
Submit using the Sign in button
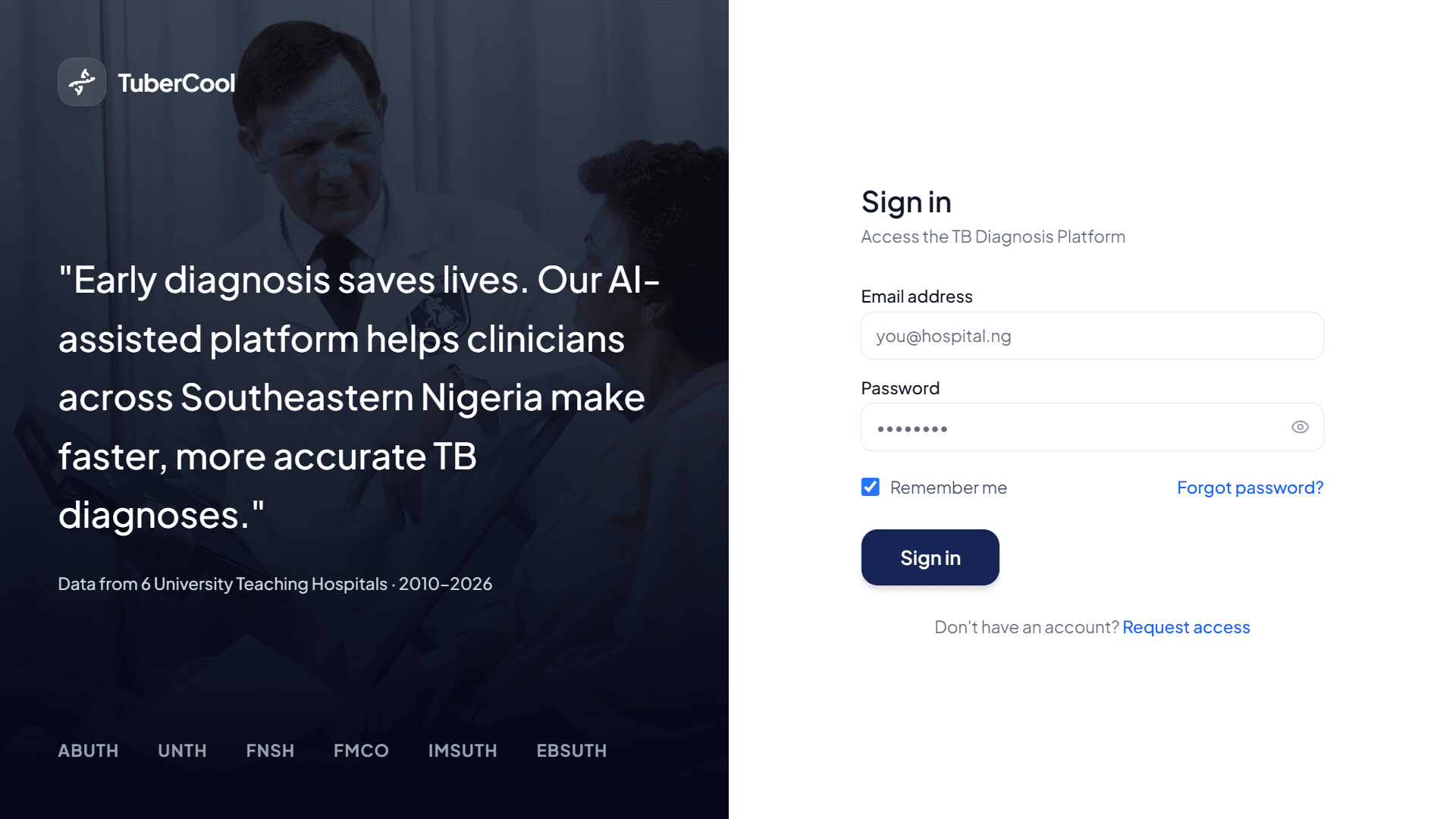coord(930,557)
